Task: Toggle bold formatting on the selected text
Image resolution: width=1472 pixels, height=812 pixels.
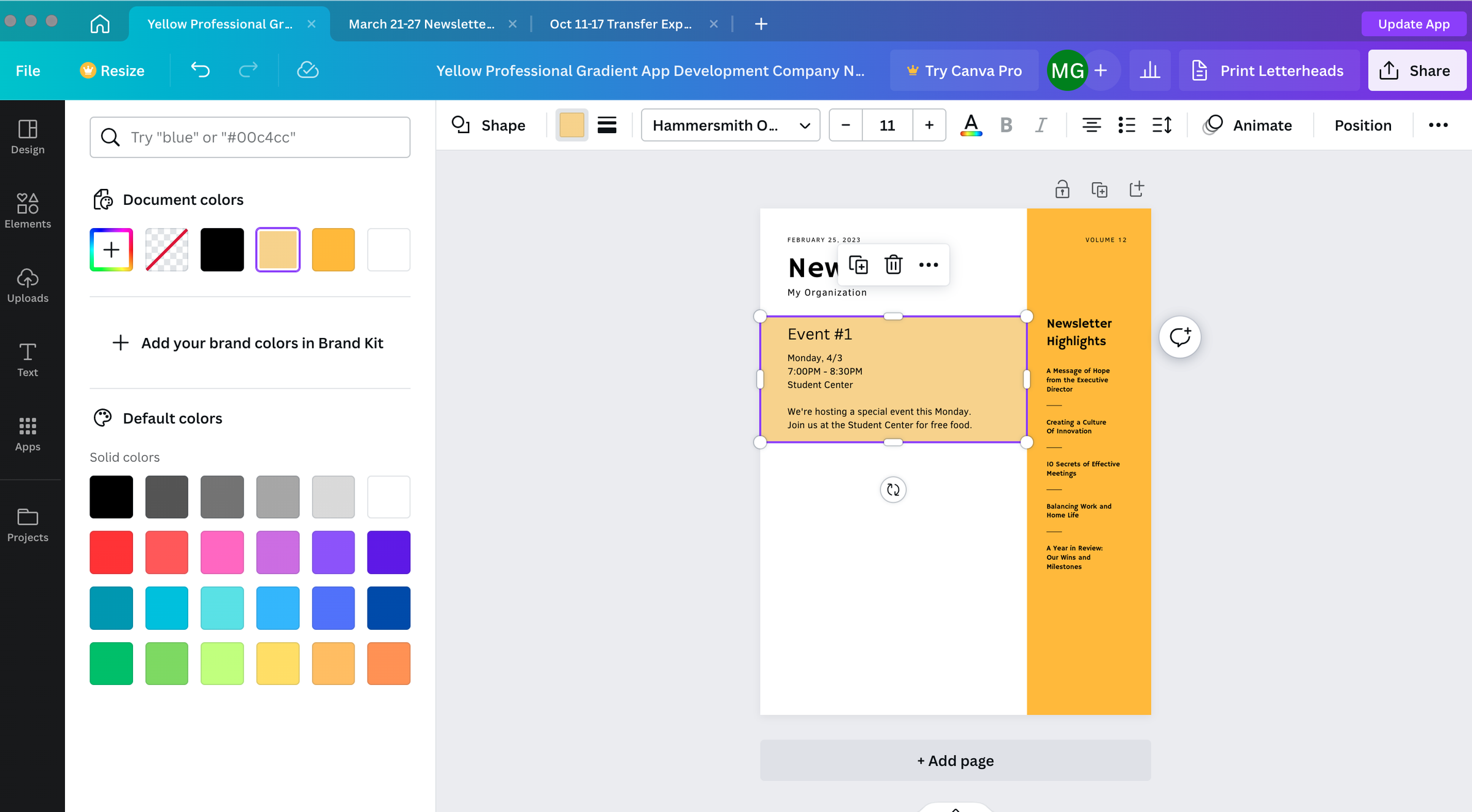Action: pos(1005,125)
